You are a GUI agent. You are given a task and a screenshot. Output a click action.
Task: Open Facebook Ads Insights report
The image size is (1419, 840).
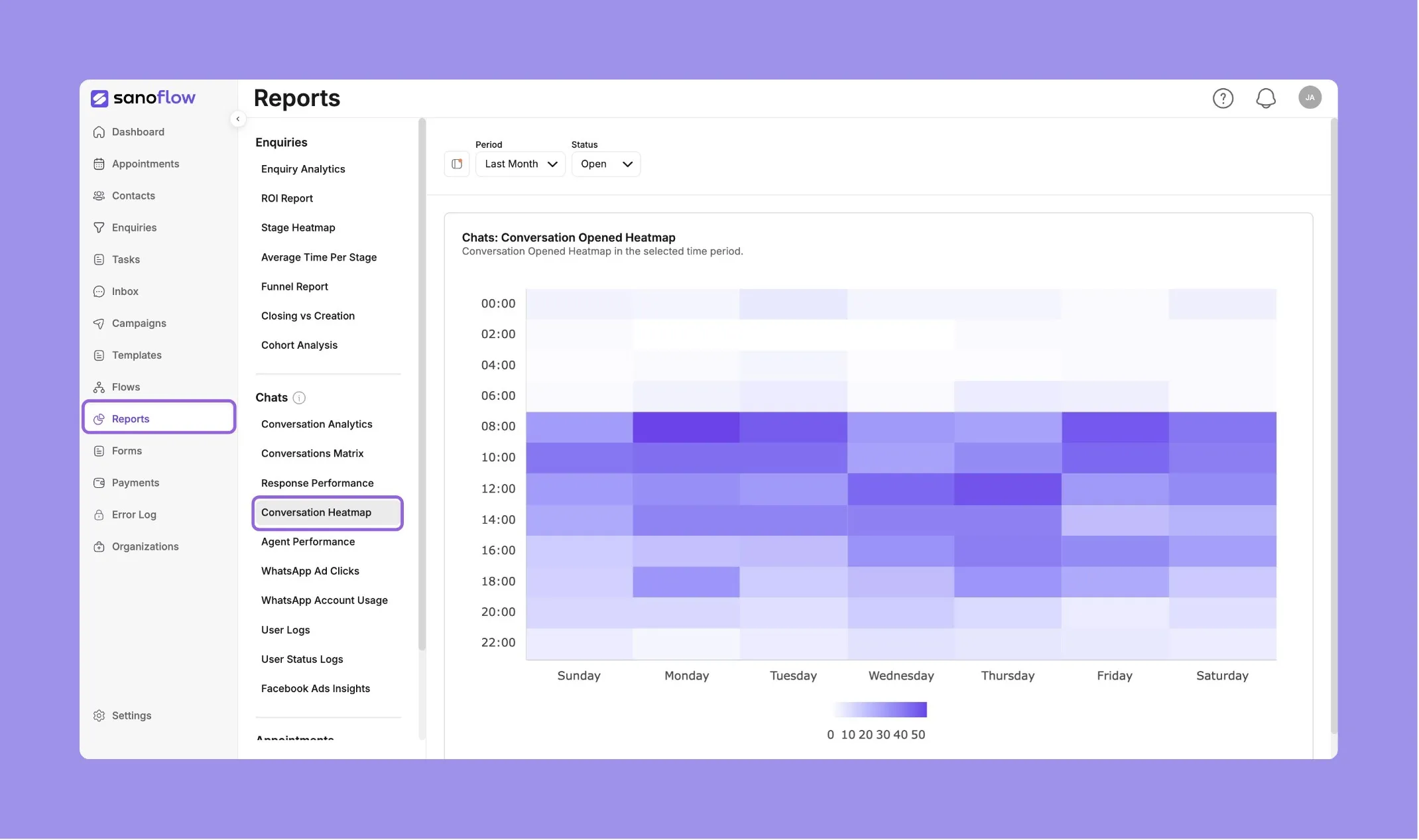click(315, 688)
